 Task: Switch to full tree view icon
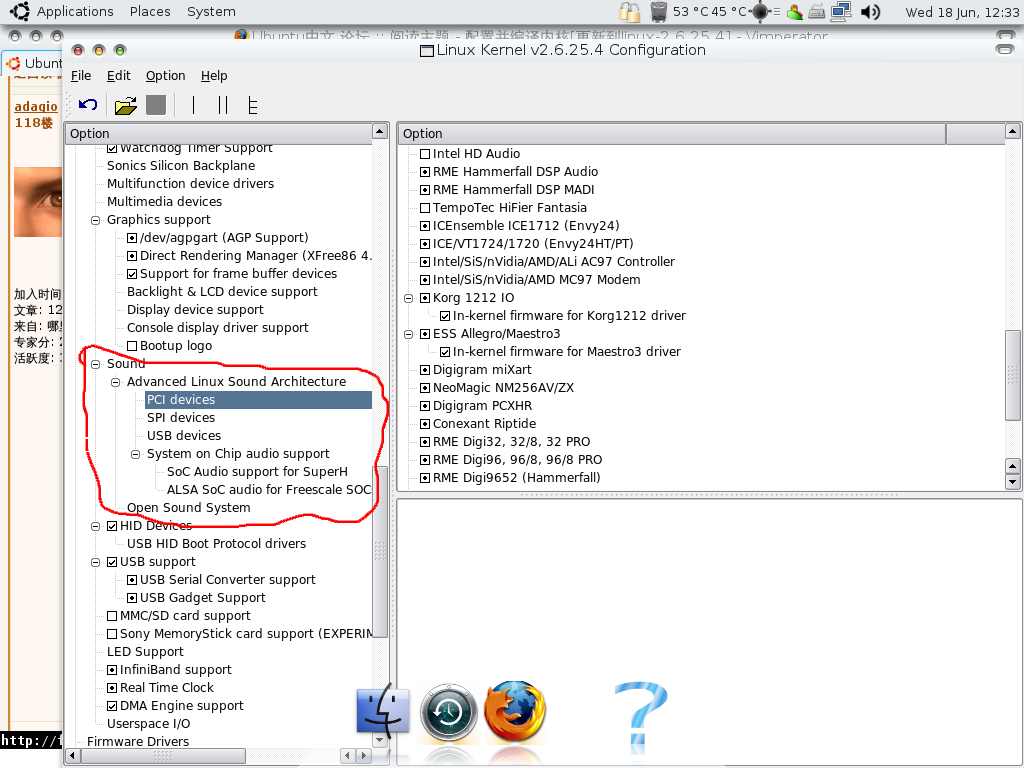[x=253, y=105]
